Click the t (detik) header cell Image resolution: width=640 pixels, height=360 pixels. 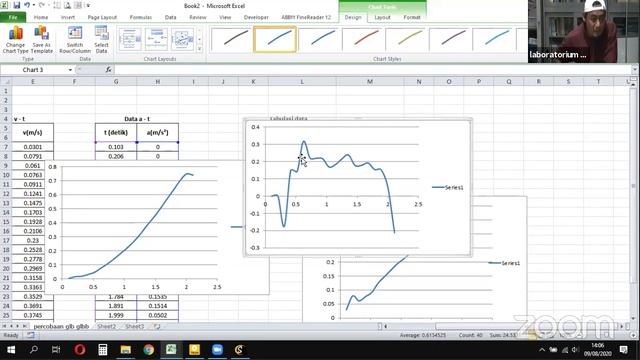tap(116, 132)
